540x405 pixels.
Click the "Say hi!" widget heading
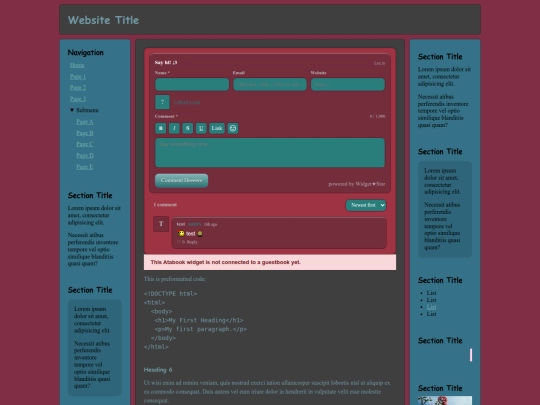click(x=166, y=62)
